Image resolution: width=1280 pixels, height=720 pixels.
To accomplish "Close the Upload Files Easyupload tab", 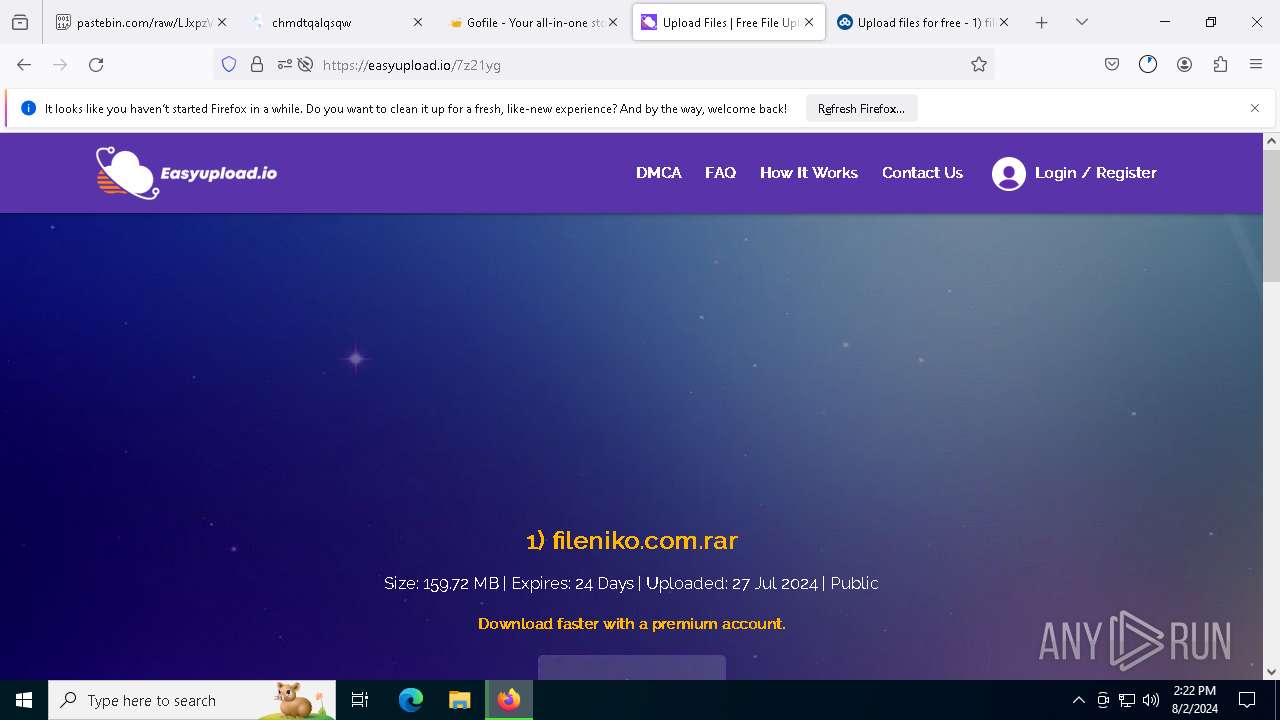I will tap(809, 22).
